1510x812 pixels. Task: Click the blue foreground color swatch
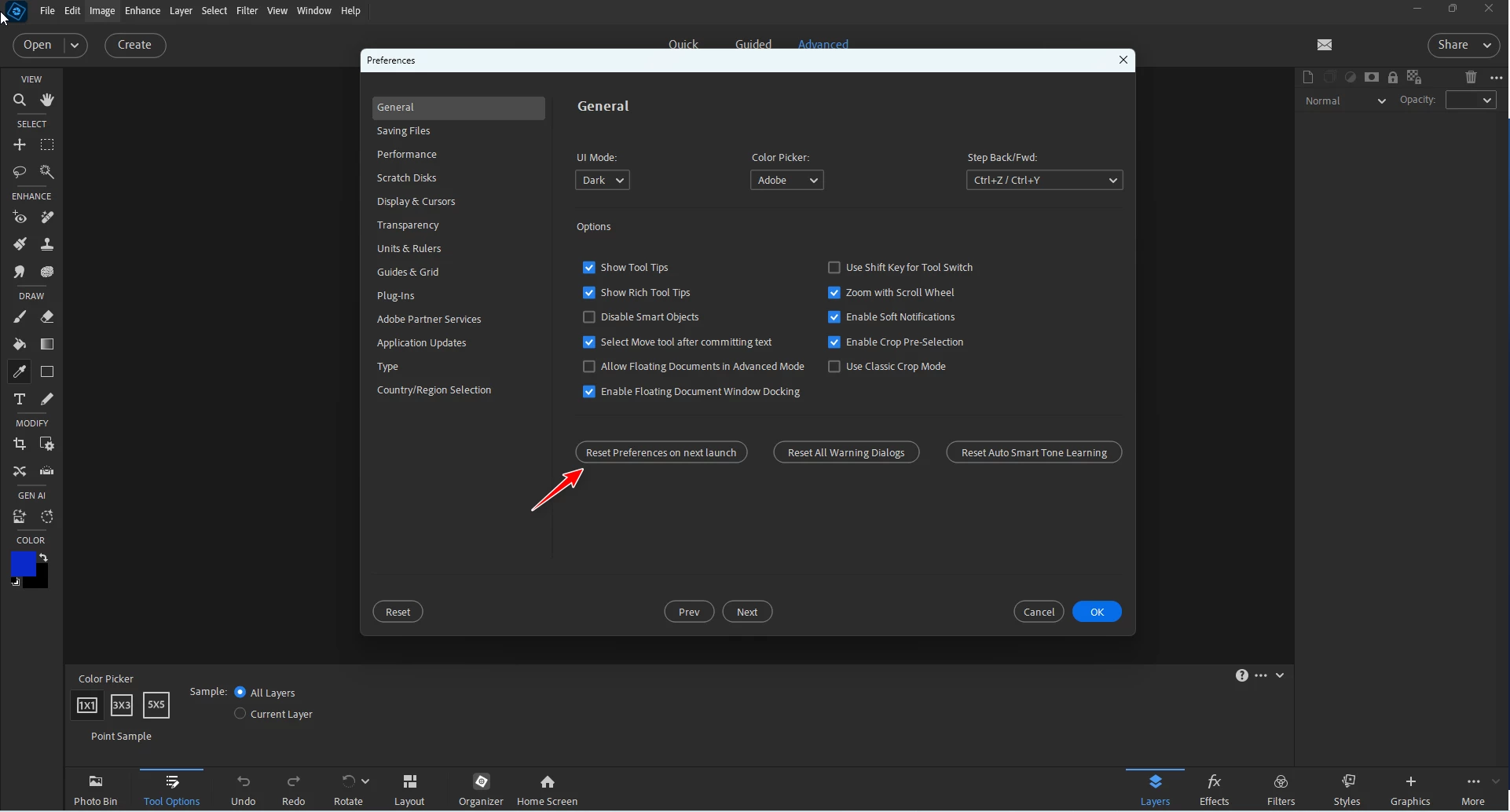pyautogui.click(x=22, y=562)
